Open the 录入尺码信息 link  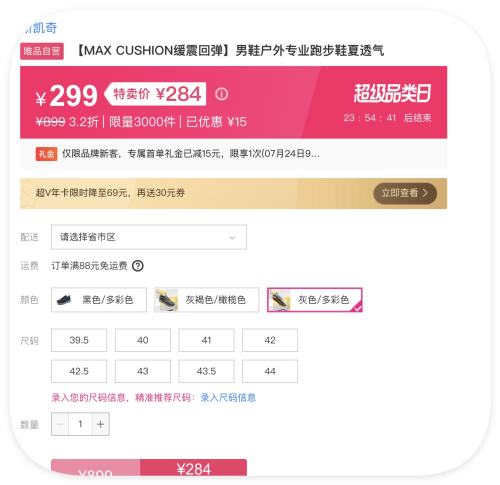pos(228,397)
